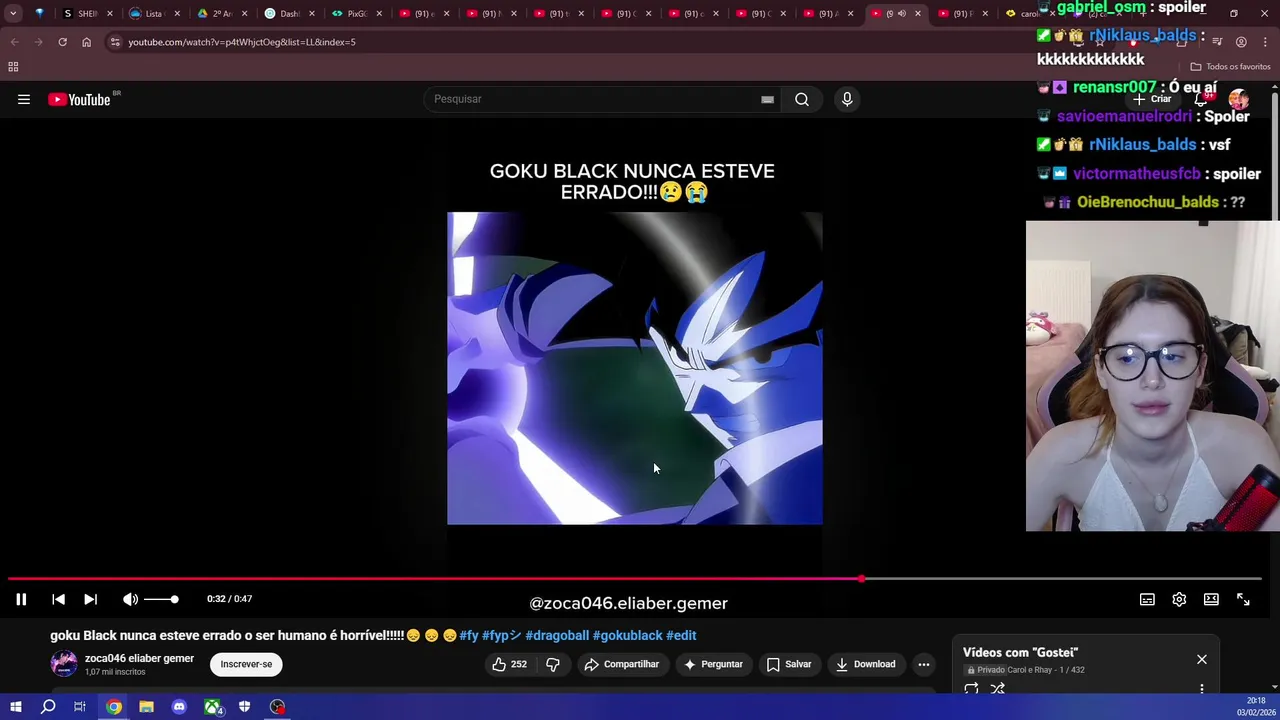
Task: Enter fullscreen mode
Action: [x=1243, y=599]
